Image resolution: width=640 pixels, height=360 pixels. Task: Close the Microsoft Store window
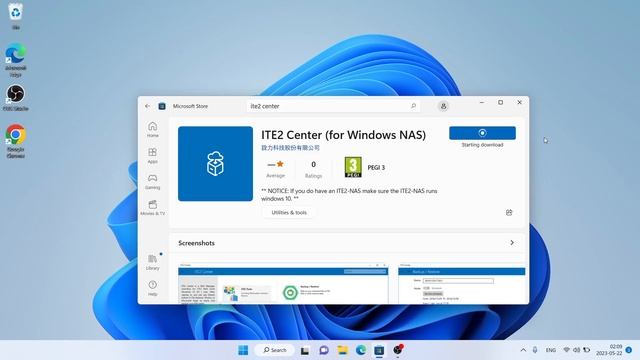coord(519,102)
